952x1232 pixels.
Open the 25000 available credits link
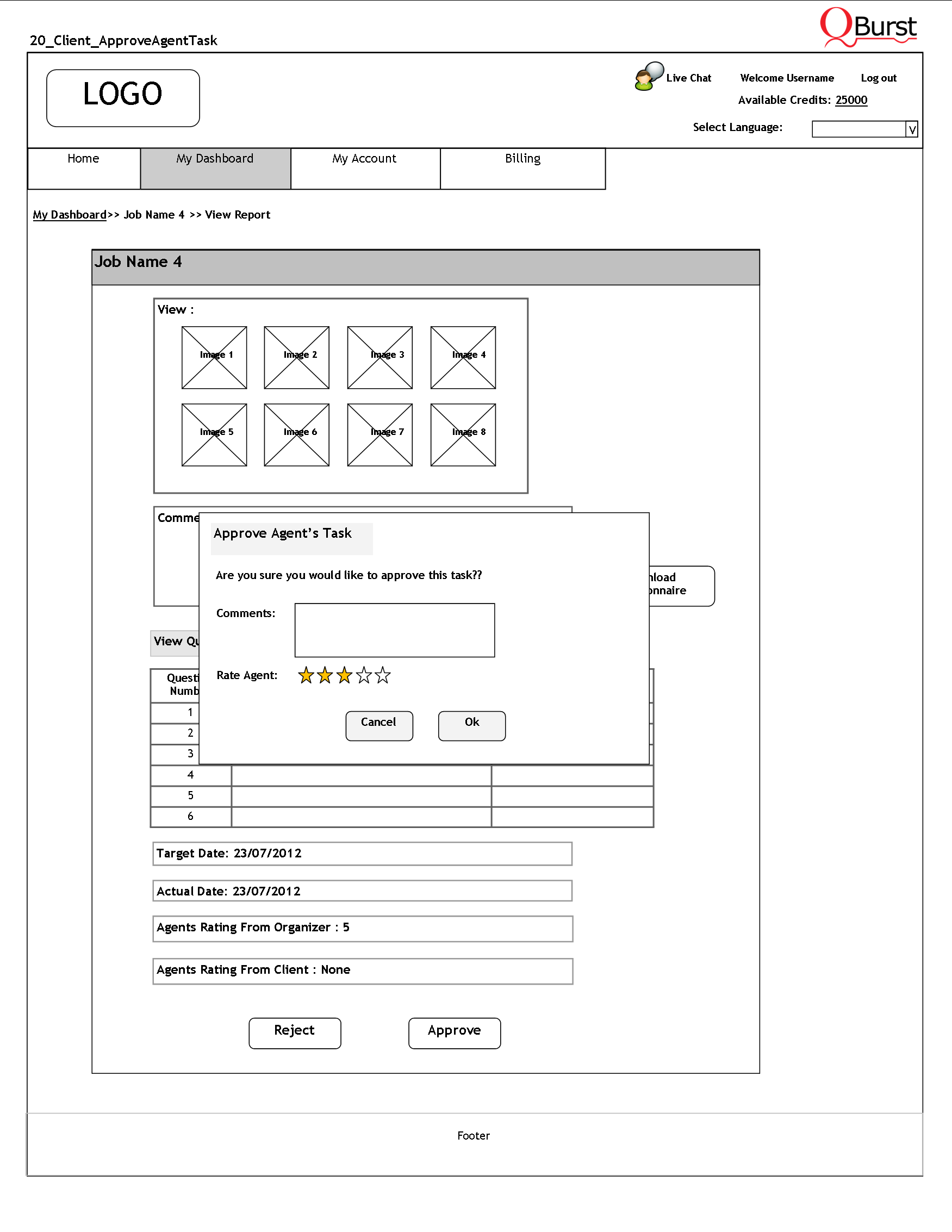pyautogui.click(x=850, y=100)
